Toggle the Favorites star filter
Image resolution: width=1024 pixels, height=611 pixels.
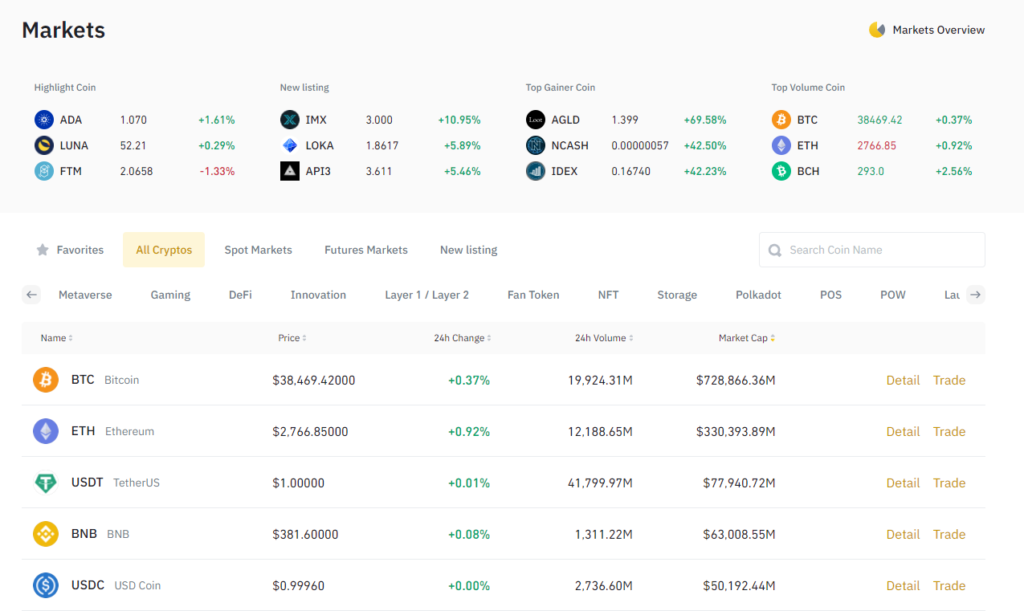pyautogui.click(x=42, y=249)
